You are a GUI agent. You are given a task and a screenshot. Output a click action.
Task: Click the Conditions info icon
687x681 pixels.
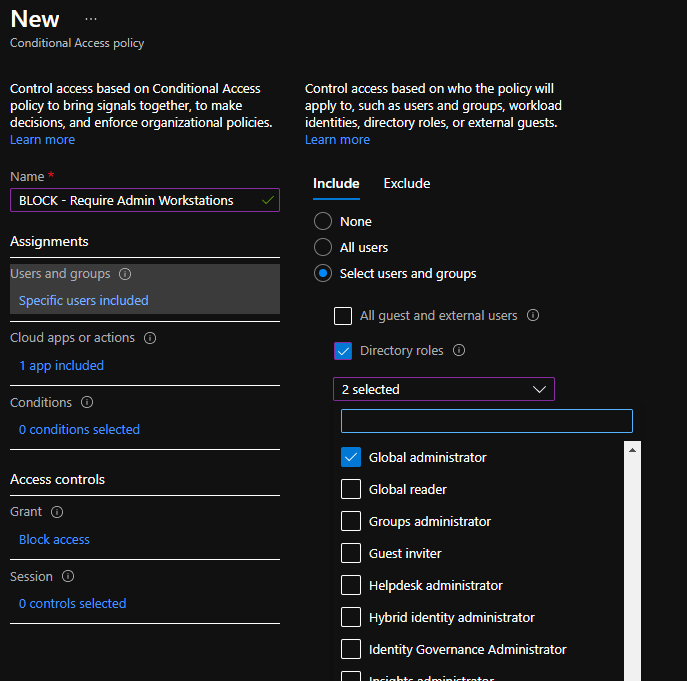(x=87, y=403)
